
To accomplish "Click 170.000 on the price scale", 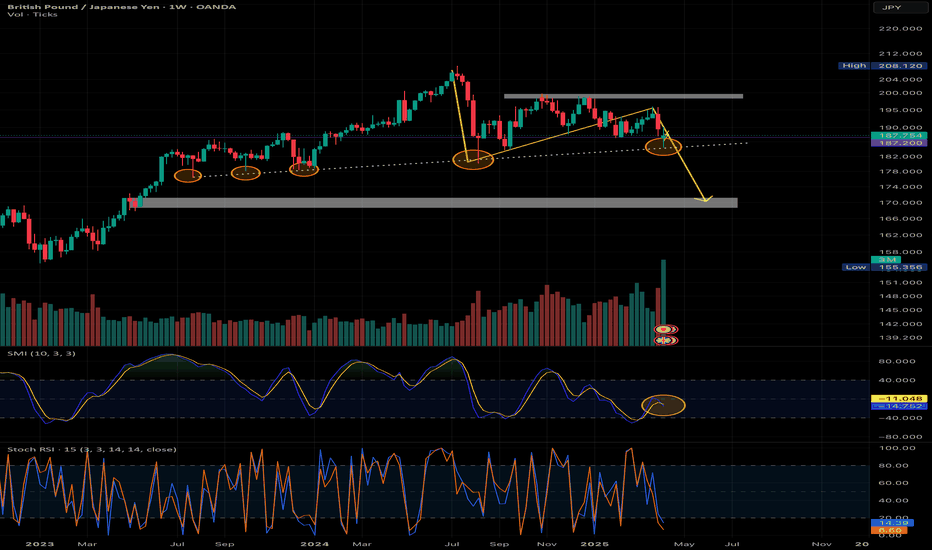I will (900, 203).
